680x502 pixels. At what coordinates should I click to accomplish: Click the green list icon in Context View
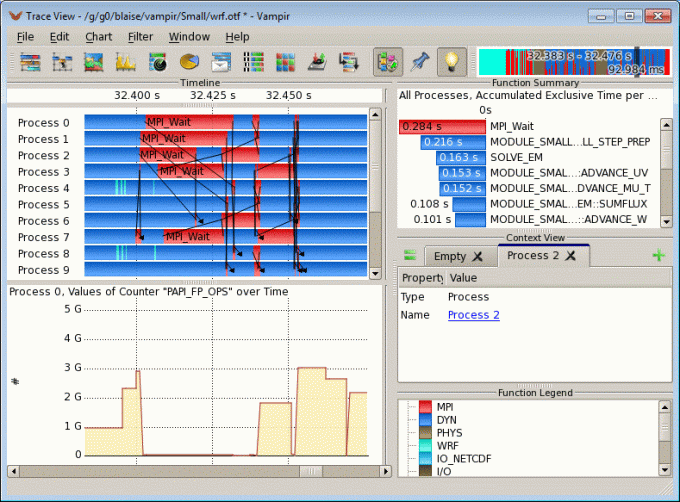click(410, 255)
